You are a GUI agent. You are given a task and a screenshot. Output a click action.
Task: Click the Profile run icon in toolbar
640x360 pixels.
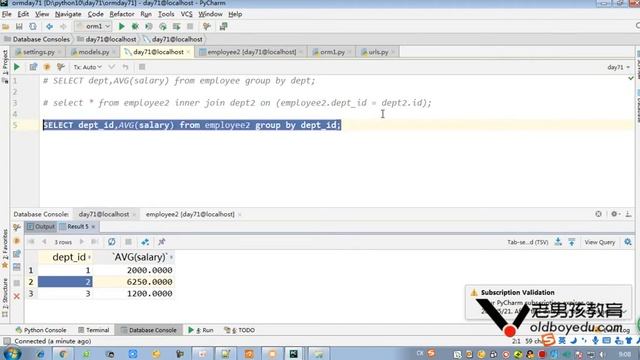(x=163, y=27)
